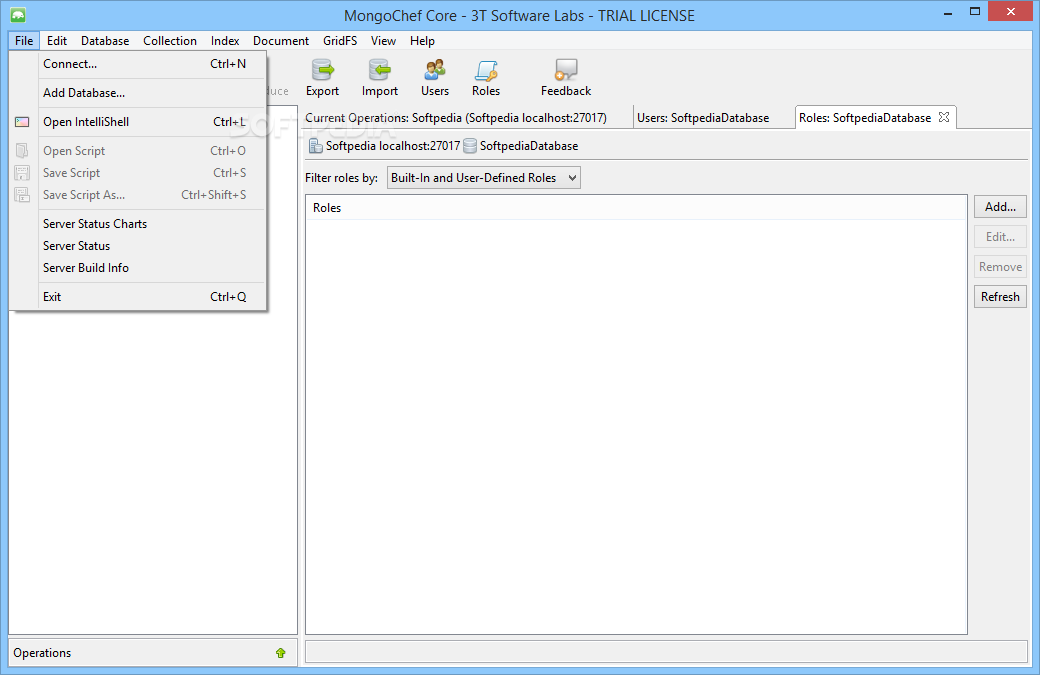Click the MongoChef app icon in title bar
Viewport: 1040px width, 675px height.
(18, 15)
